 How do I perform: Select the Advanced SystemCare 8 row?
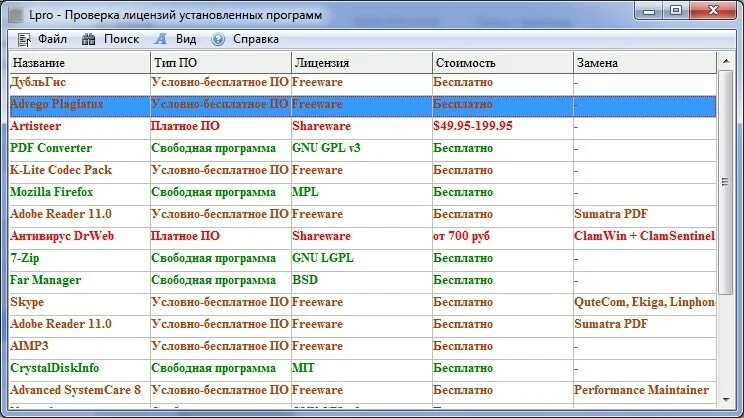(363, 390)
